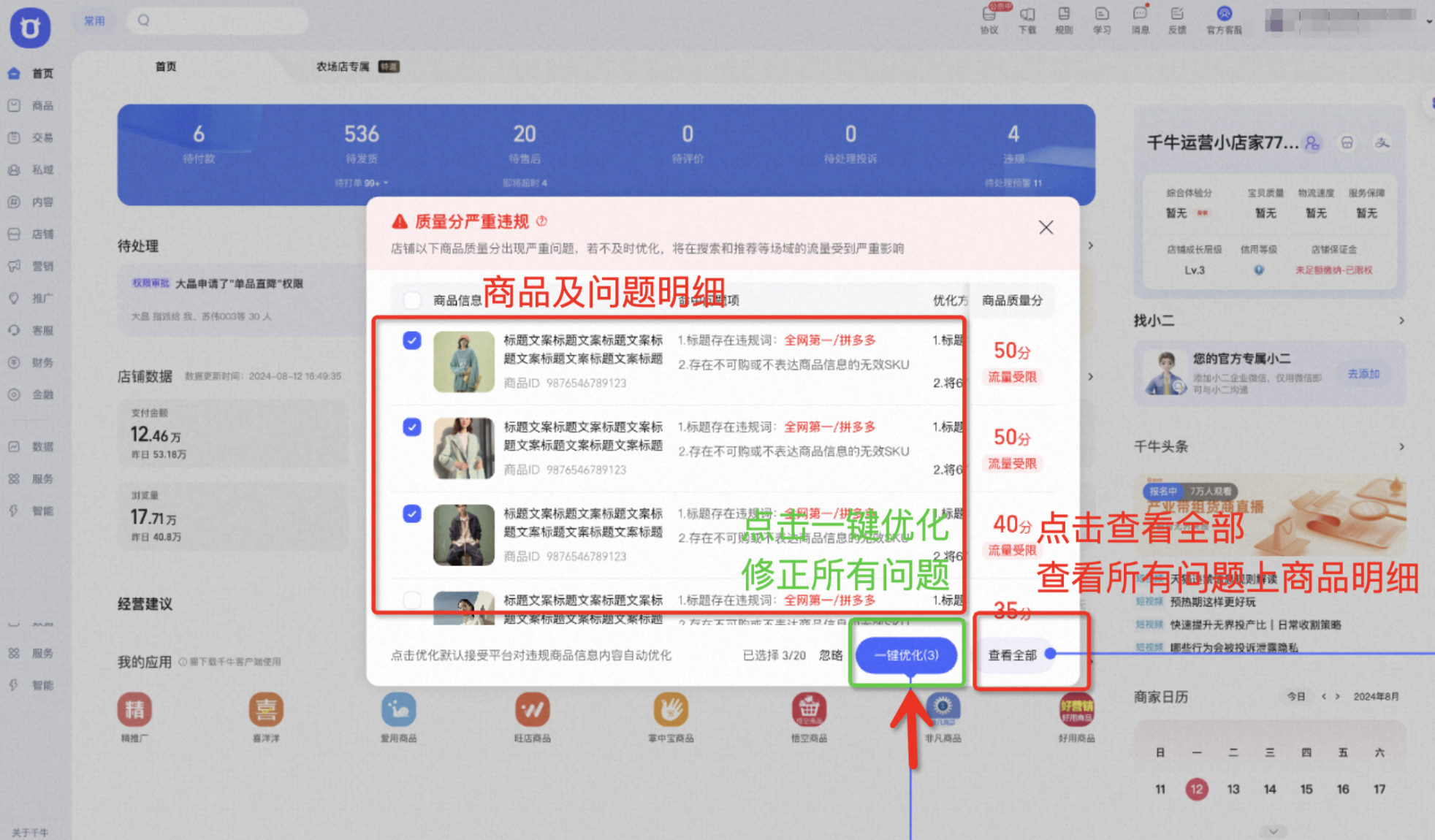Screen dimensions: 1435x840
Task: Expand the calendar with bottom chevron
Action: [1274, 831]
